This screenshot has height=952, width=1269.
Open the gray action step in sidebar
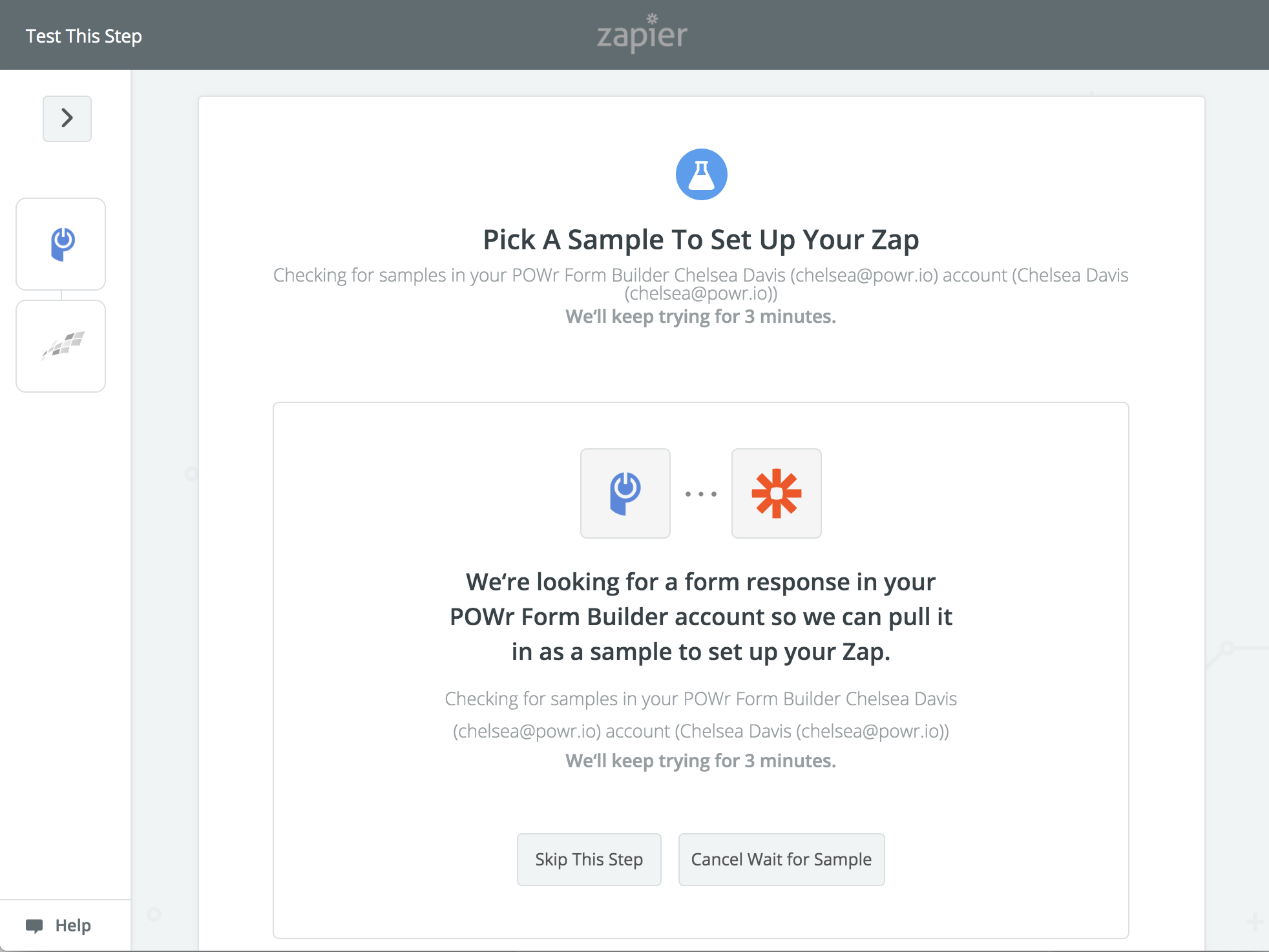pyautogui.click(x=61, y=346)
